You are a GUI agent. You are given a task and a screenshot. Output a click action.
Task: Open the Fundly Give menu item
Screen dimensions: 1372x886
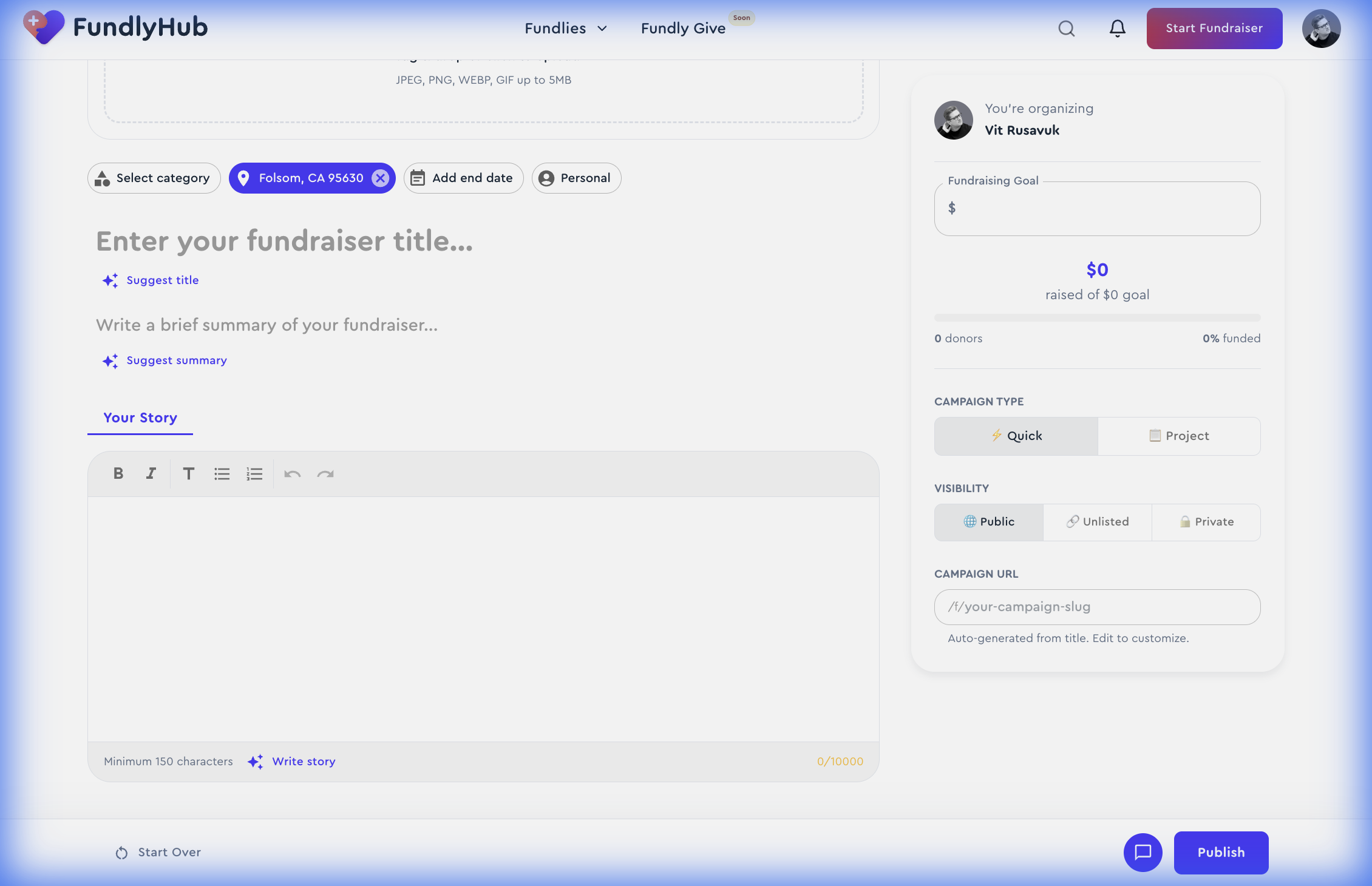683,28
